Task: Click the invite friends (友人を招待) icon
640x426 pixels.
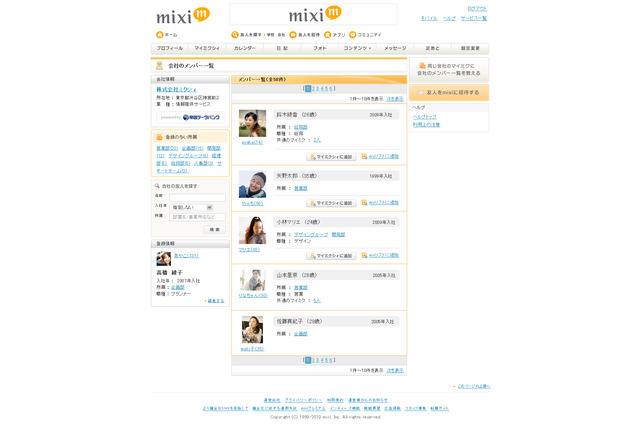Action: pyautogui.click(x=293, y=35)
